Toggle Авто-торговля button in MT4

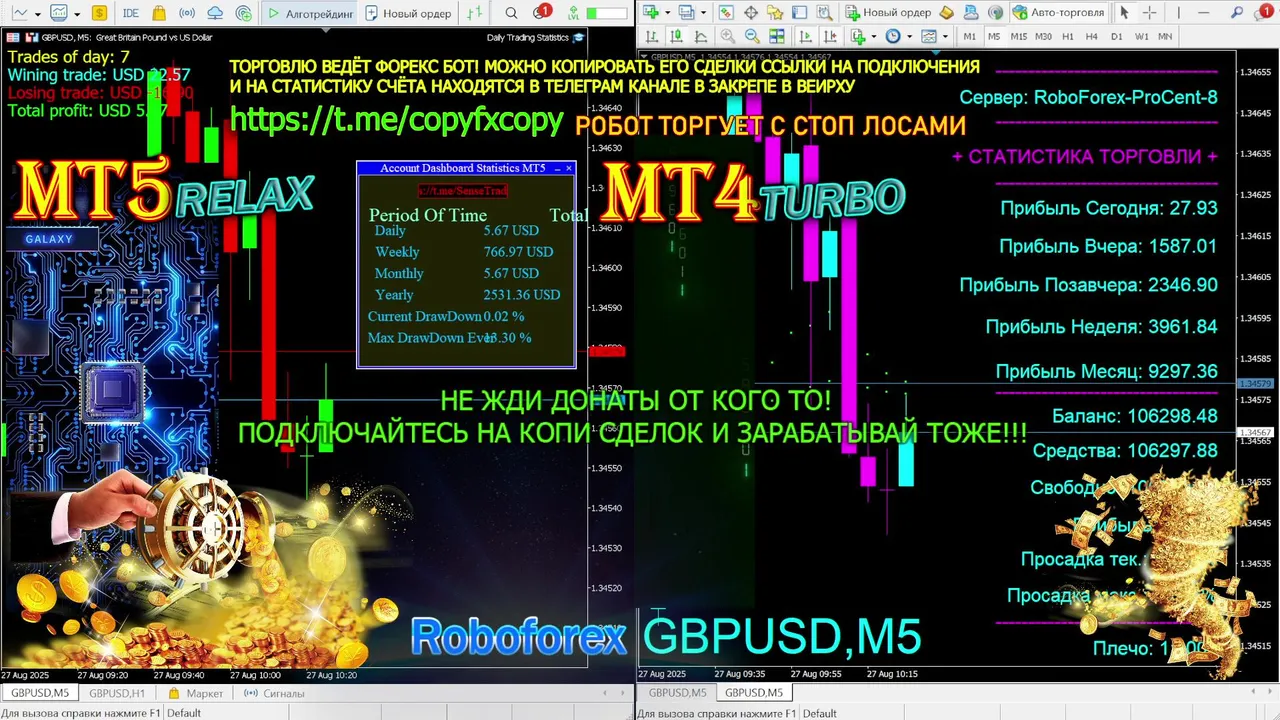tap(1059, 13)
